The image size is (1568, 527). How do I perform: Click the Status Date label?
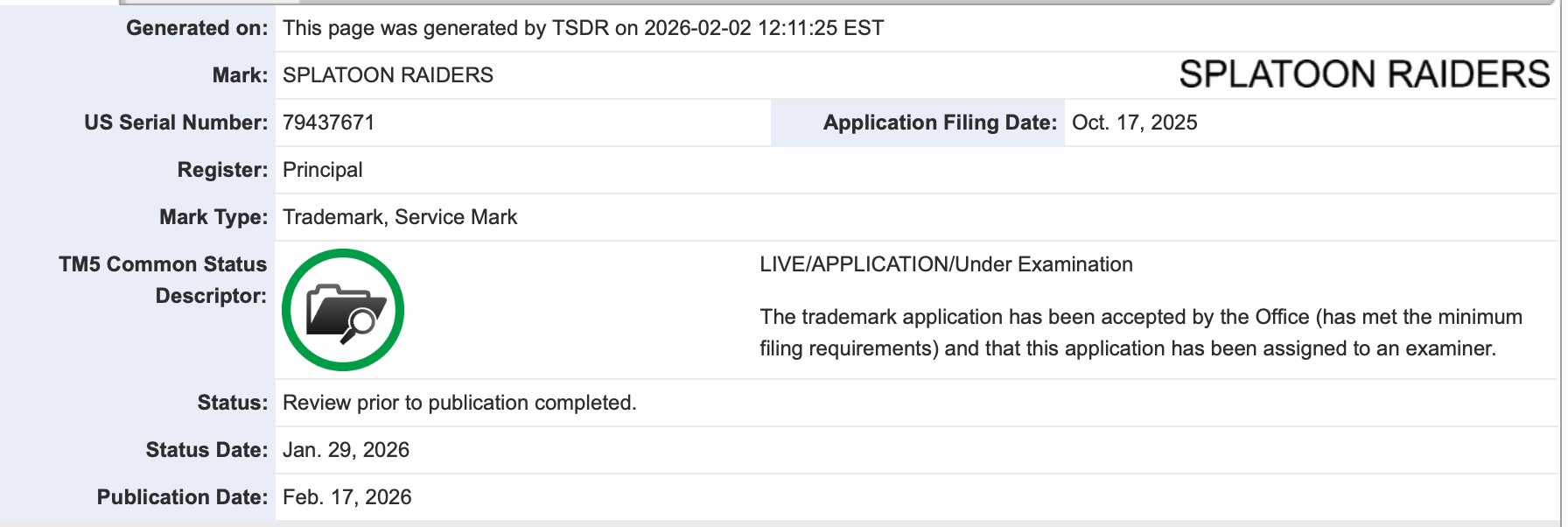click(206, 450)
